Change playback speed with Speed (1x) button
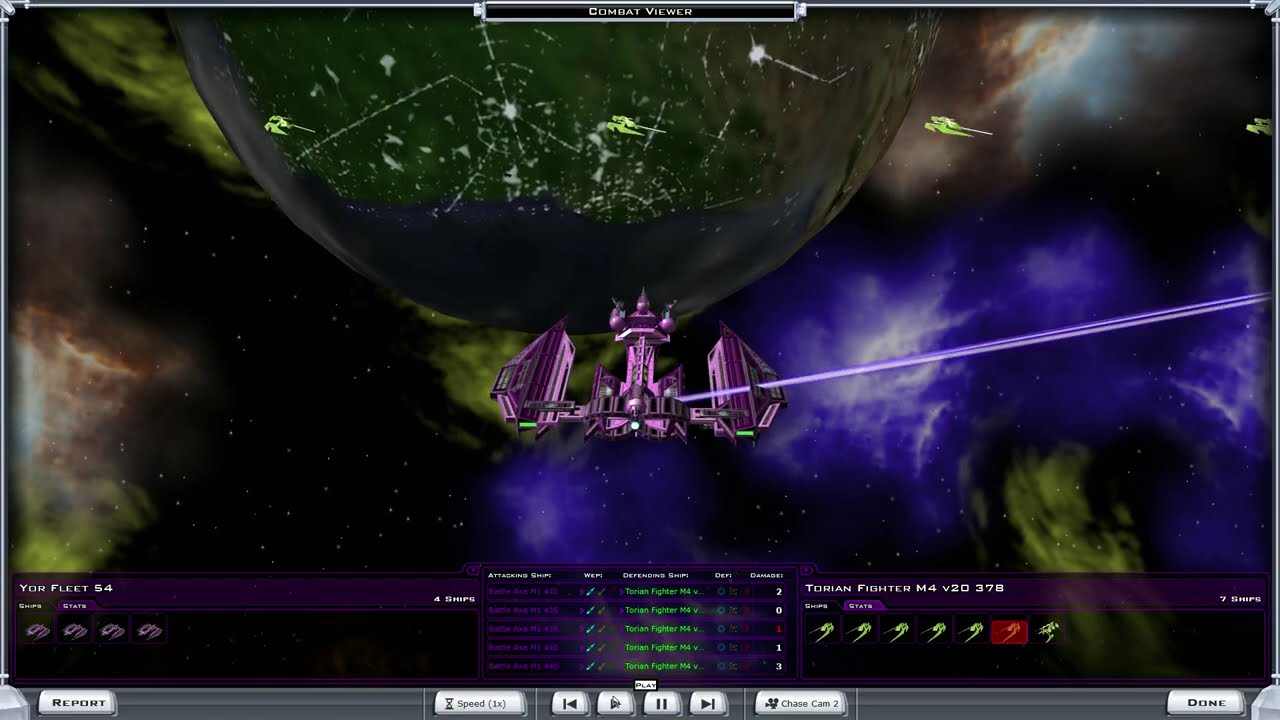This screenshot has height=720, width=1280. pos(481,703)
